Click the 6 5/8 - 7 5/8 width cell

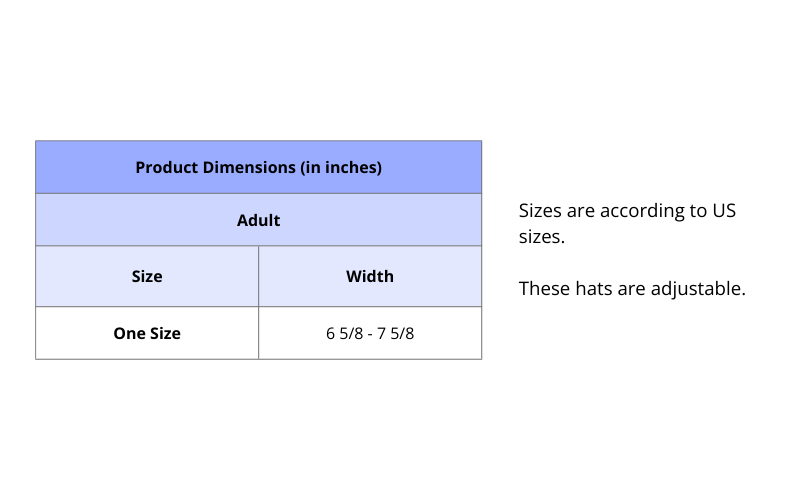point(370,333)
